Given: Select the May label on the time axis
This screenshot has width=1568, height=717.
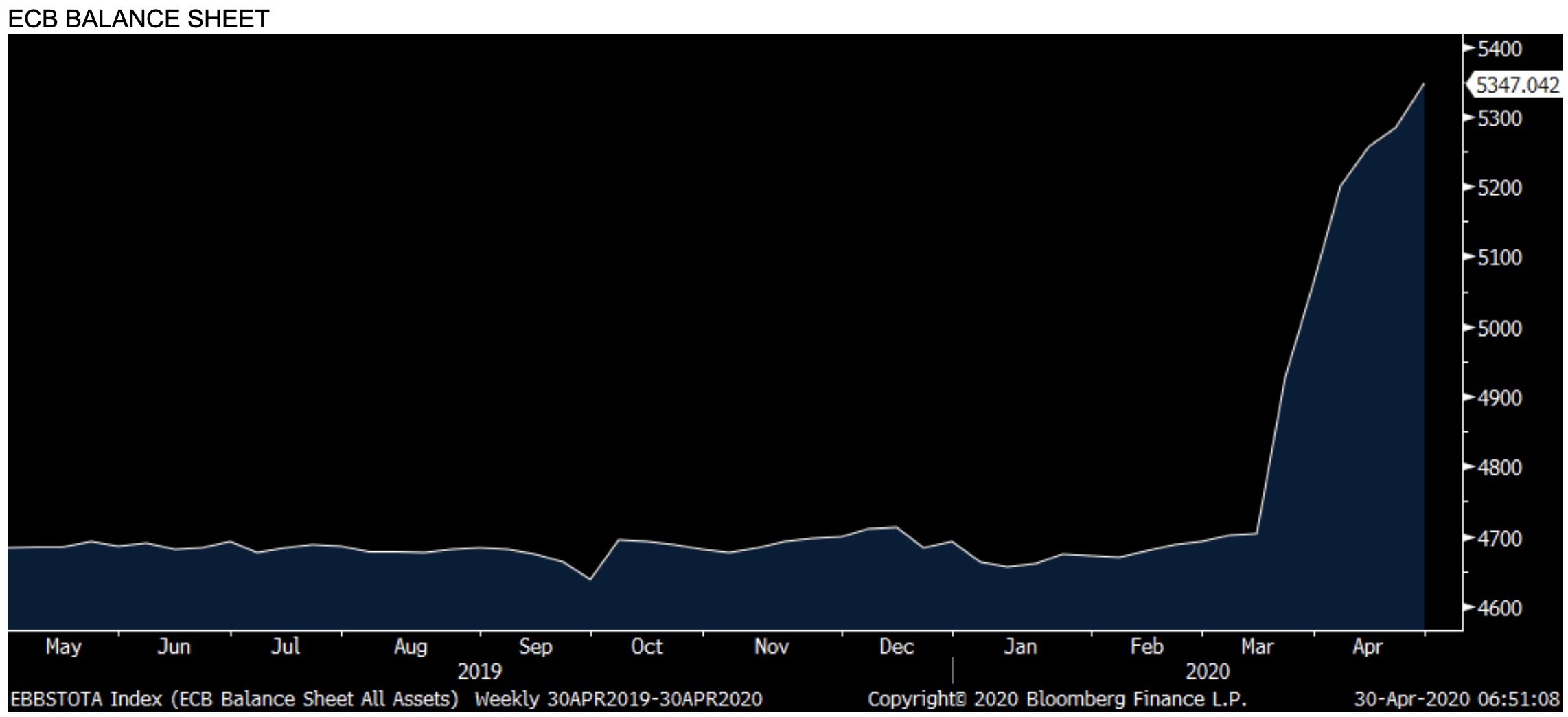Looking at the screenshot, I should 63,647.
